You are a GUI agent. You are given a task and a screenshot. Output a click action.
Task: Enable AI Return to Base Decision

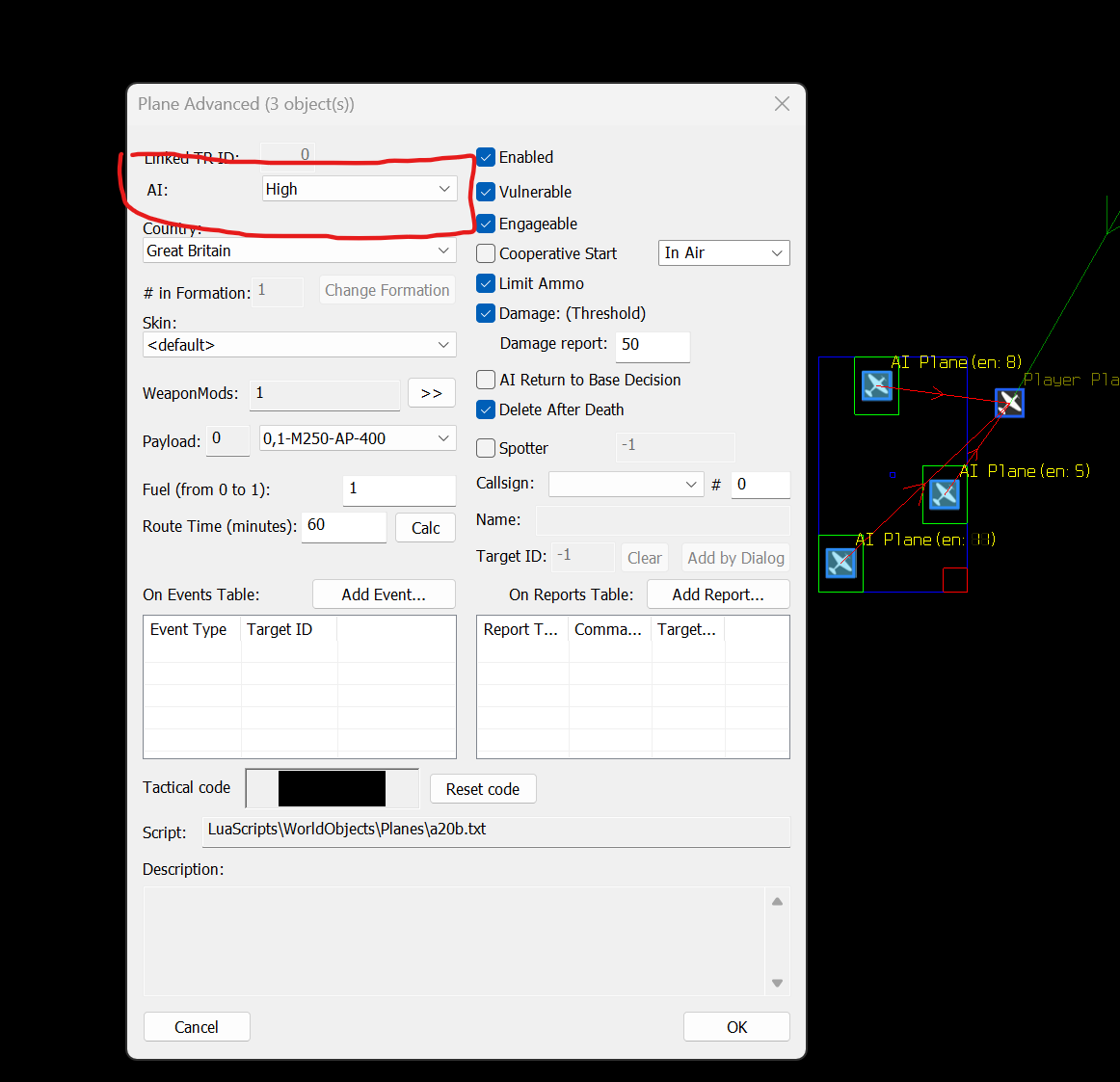[486, 380]
